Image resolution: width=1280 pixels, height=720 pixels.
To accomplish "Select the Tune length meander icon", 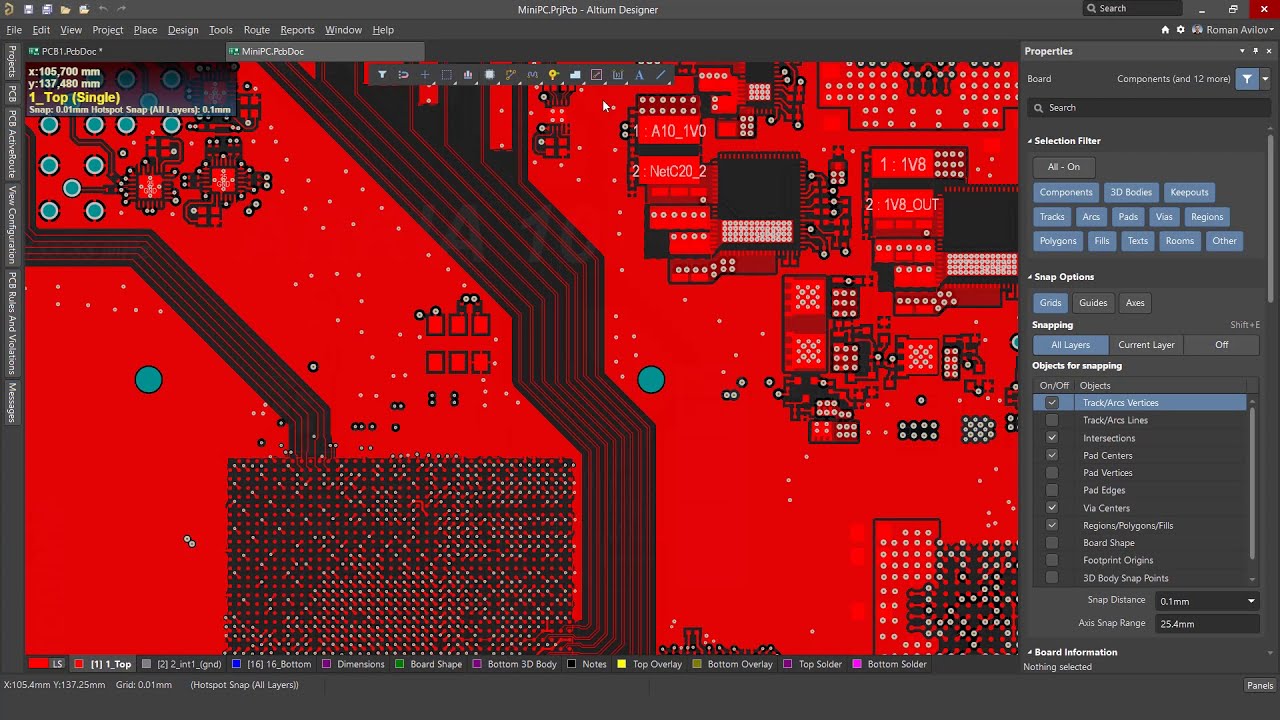I will [532, 75].
